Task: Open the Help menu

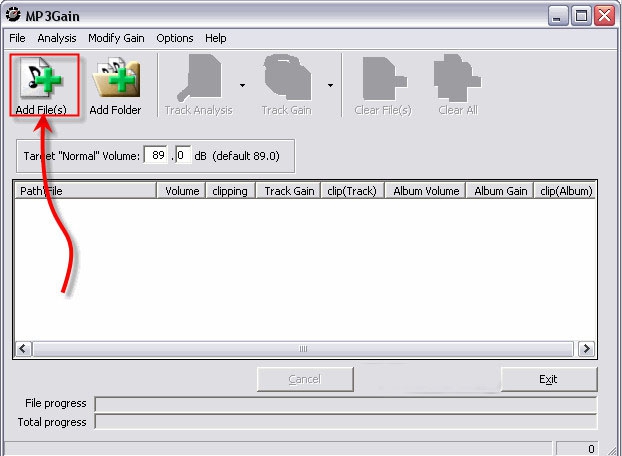Action: [x=216, y=38]
